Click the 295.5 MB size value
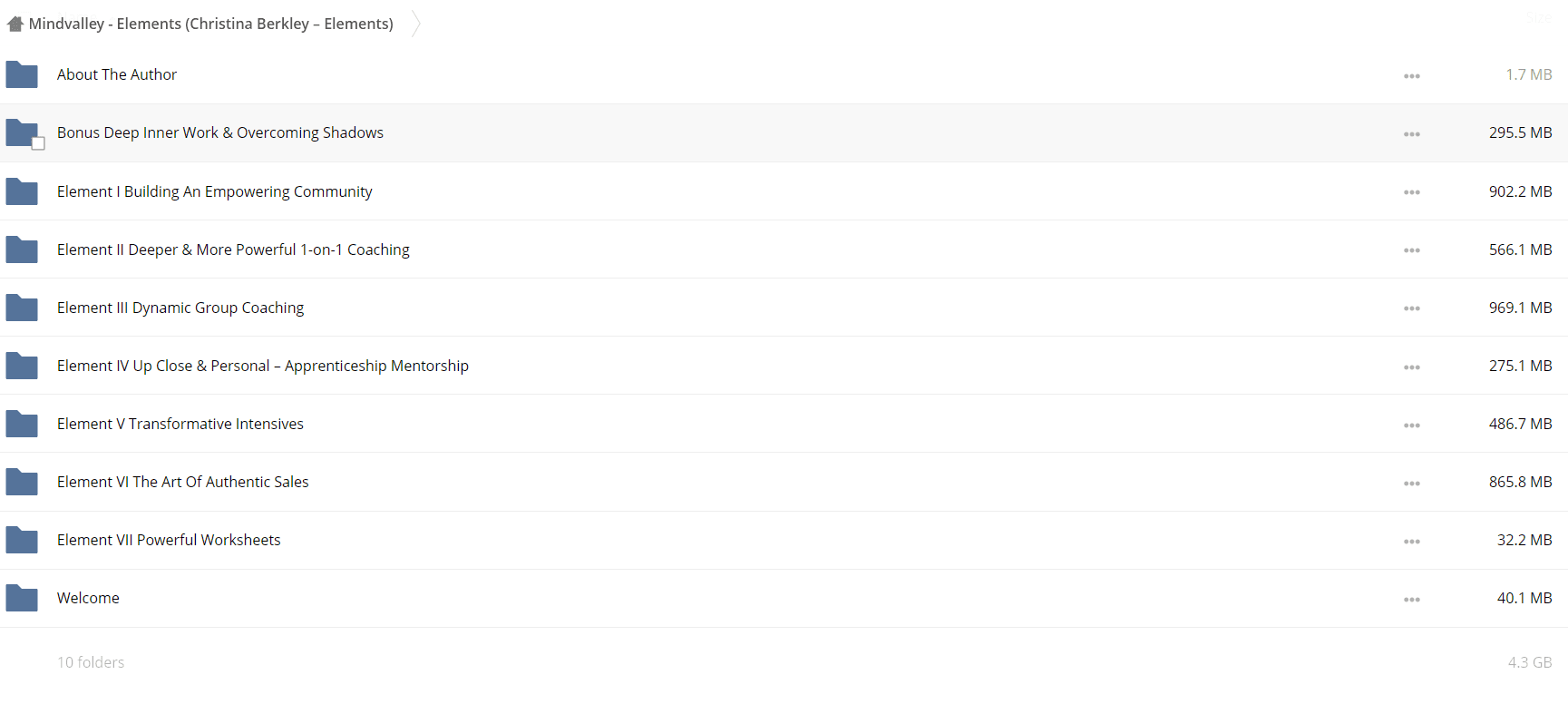This screenshot has height=704, width=1568. (x=1521, y=132)
